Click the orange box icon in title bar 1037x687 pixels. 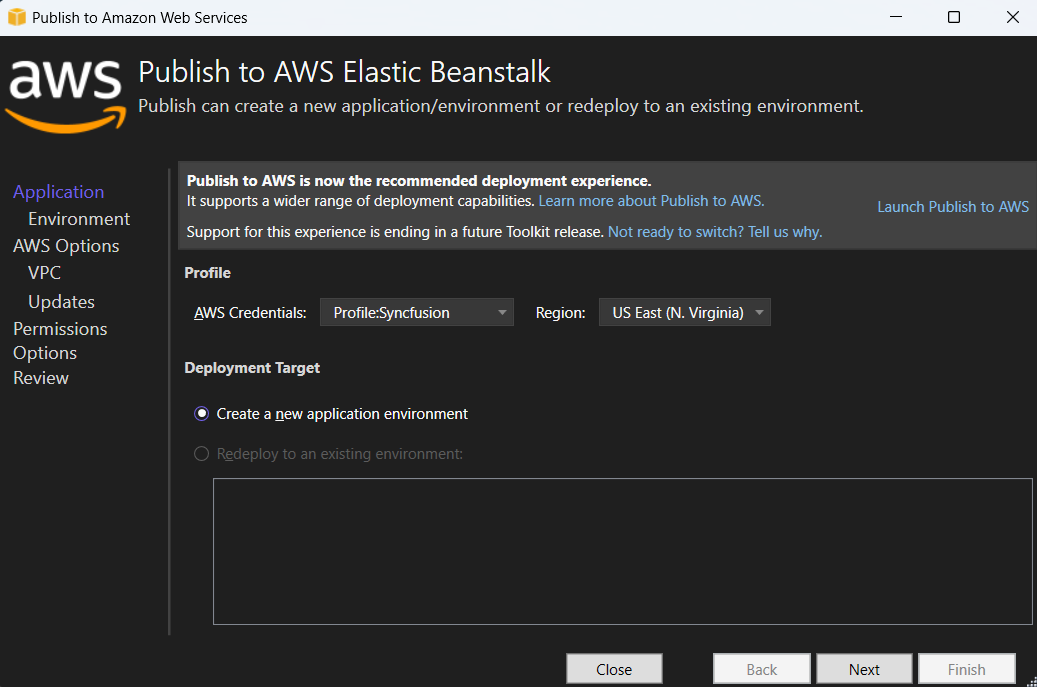pyautogui.click(x=17, y=17)
